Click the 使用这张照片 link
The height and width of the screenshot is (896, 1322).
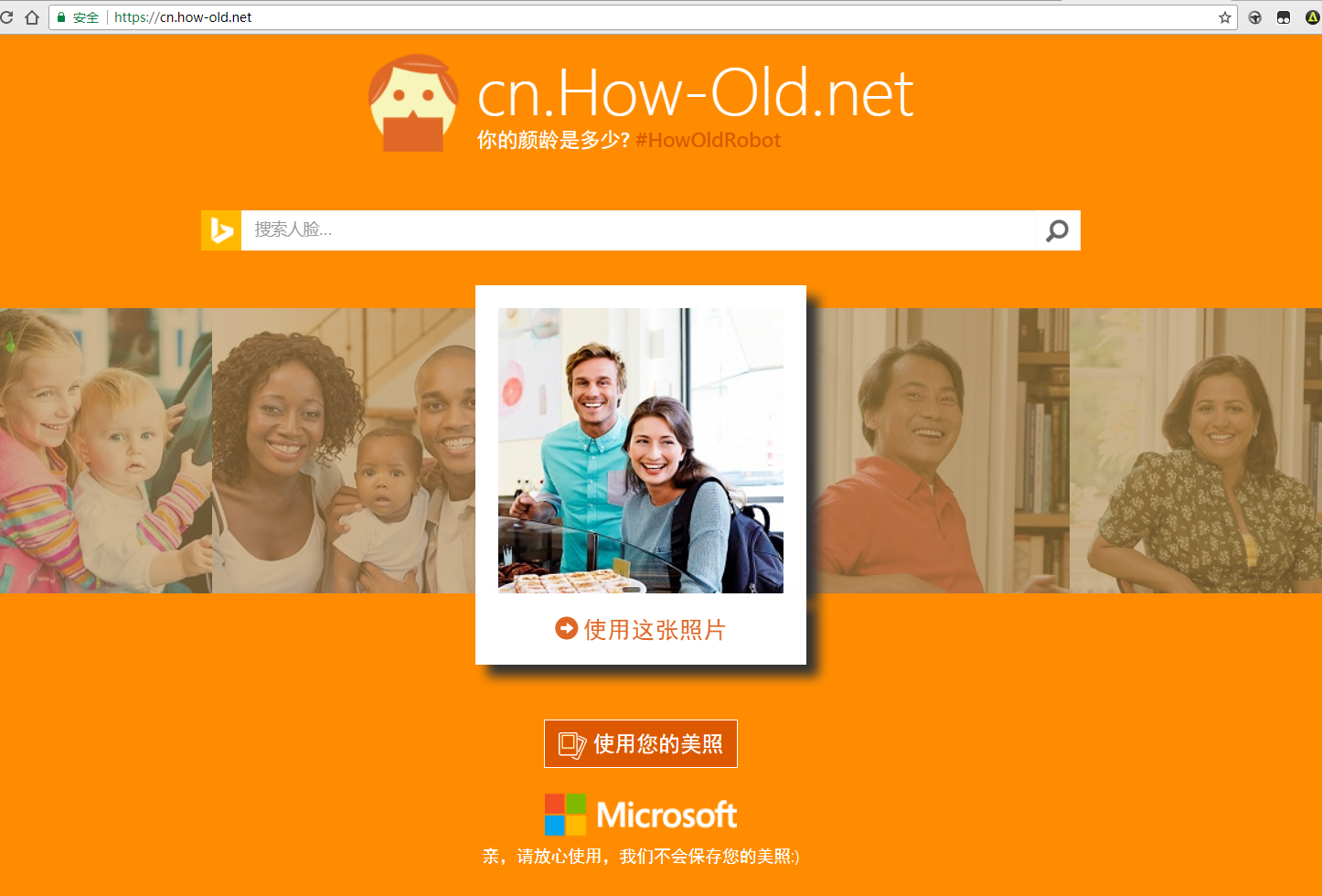point(655,629)
